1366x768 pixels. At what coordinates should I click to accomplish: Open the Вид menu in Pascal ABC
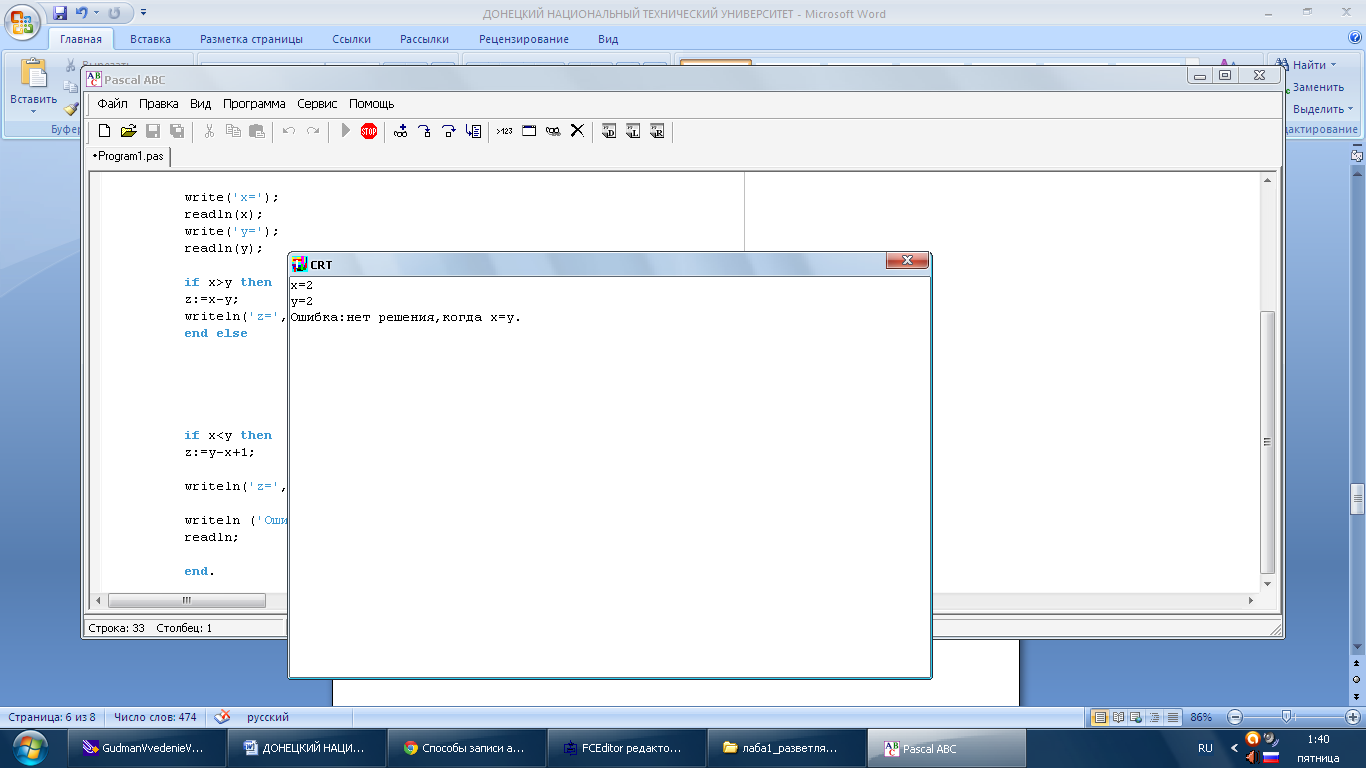[201, 104]
